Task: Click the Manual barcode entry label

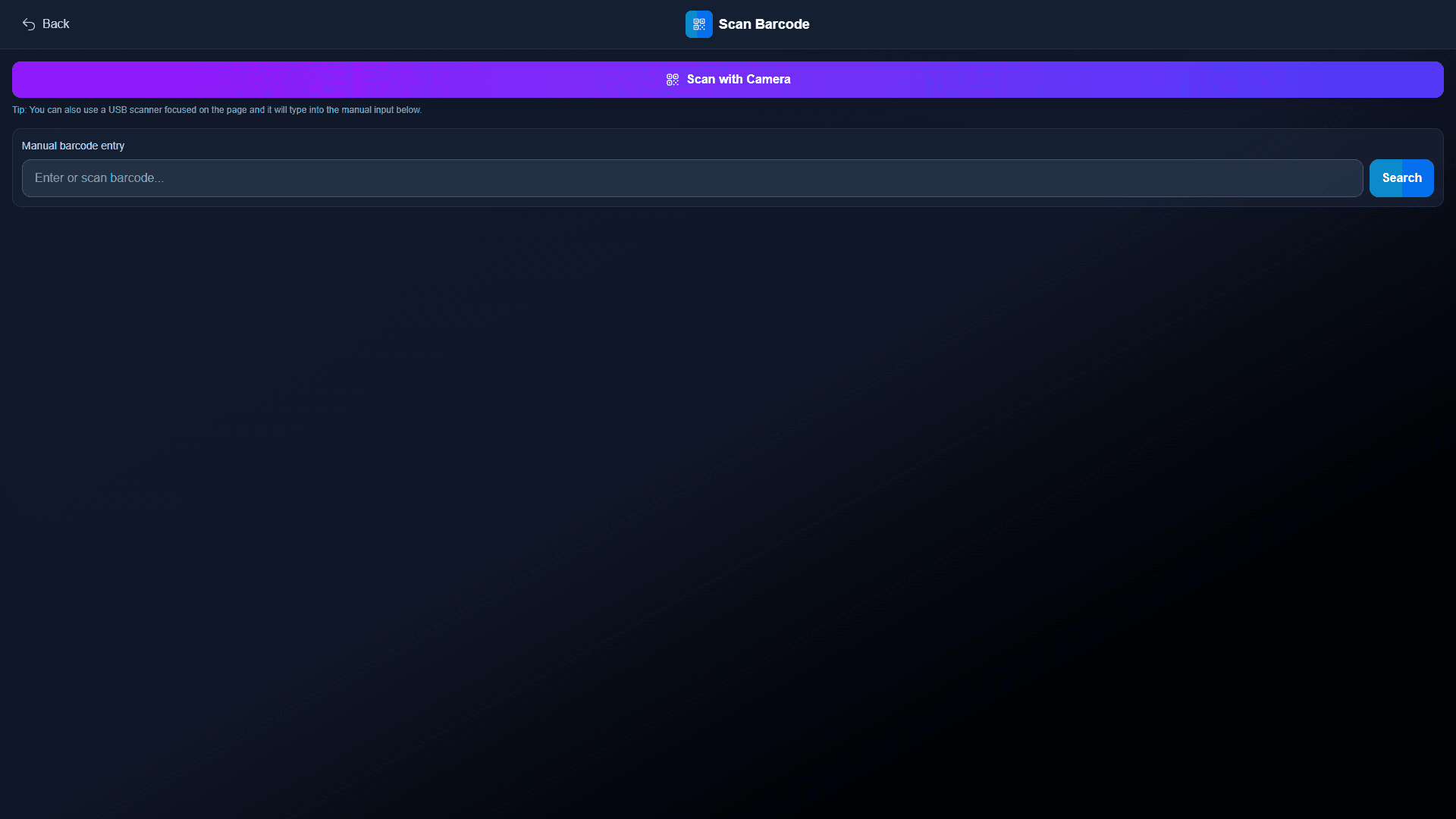Action: [73, 146]
